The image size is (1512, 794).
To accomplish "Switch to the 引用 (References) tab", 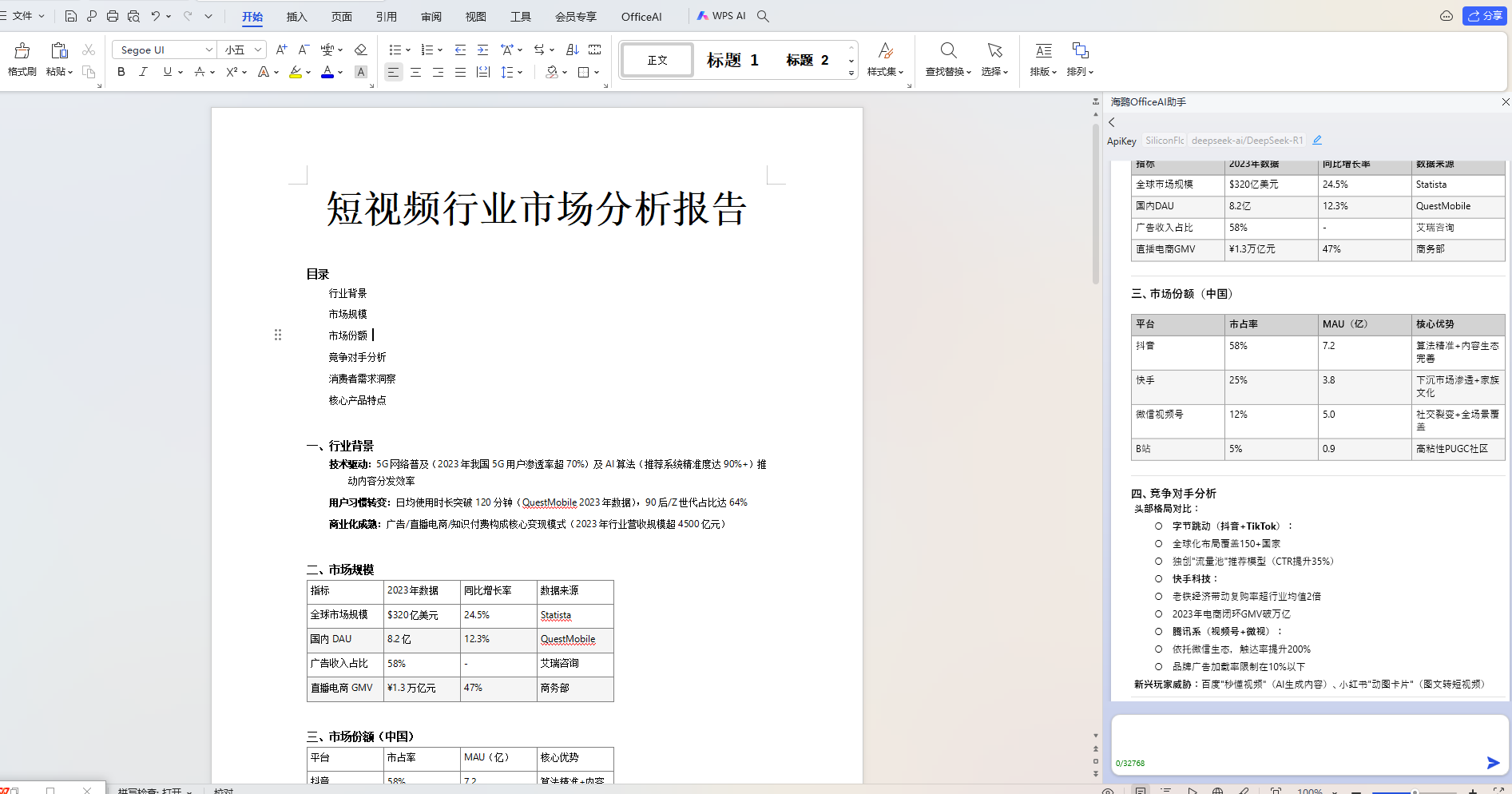I will (x=387, y=16).
